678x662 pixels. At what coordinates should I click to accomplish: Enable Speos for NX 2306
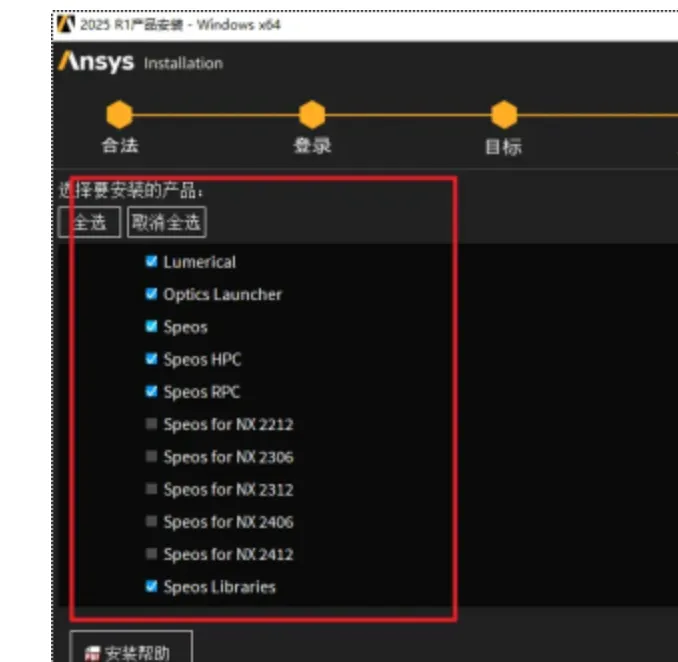tap(151, 456)
